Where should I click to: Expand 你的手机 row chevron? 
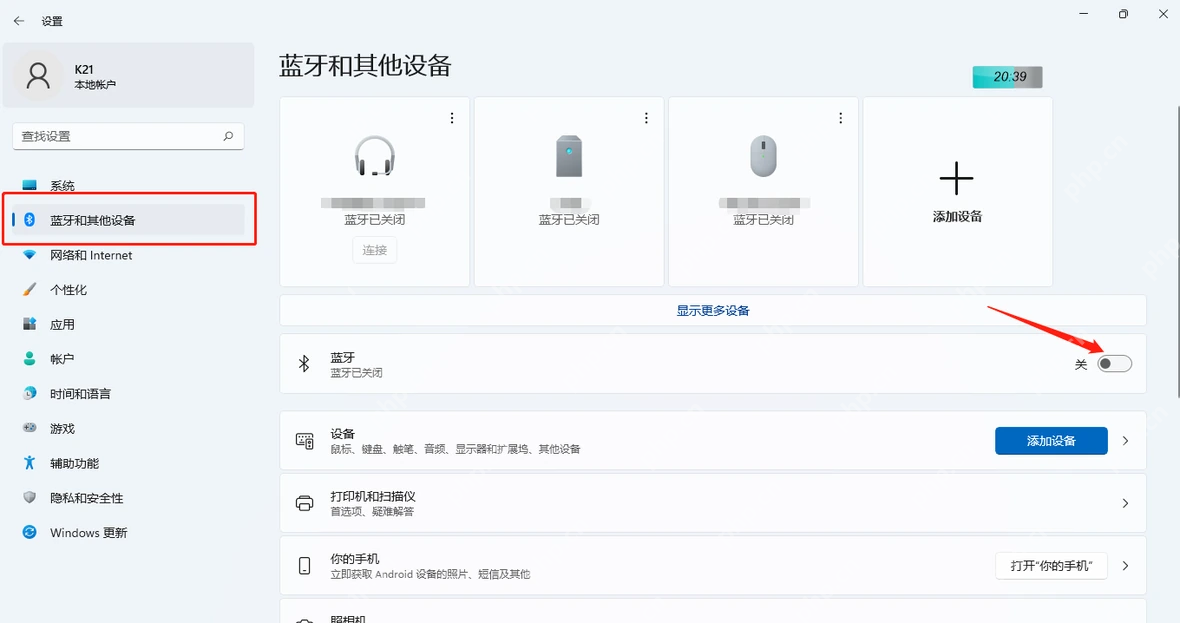1125,566
